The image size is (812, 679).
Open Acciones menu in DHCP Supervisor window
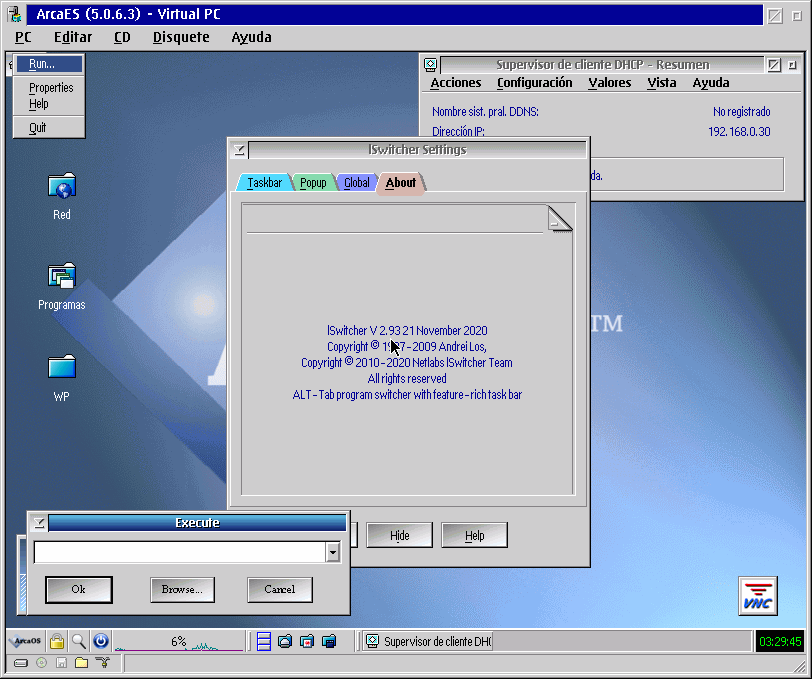pos(456,83)
